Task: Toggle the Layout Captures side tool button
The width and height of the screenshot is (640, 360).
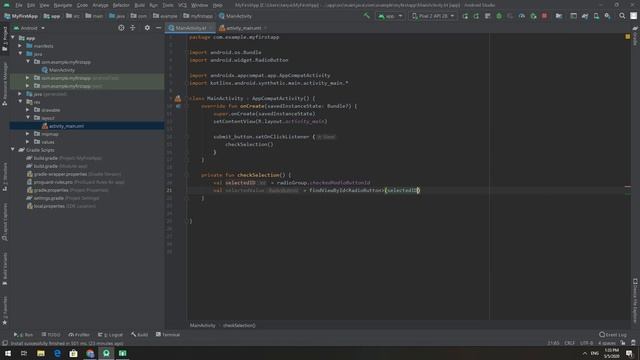Action: pyautogui.click(x=4, y=222)
